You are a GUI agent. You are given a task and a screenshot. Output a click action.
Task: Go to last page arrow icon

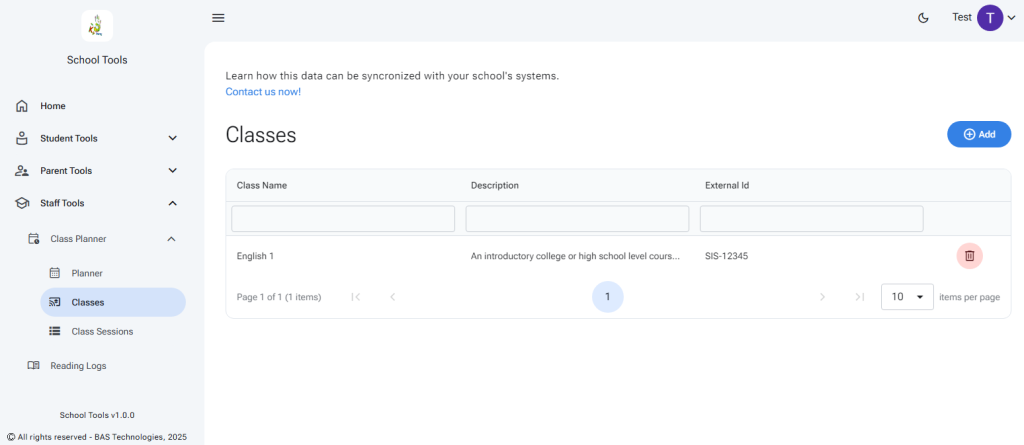coord(859,297)
